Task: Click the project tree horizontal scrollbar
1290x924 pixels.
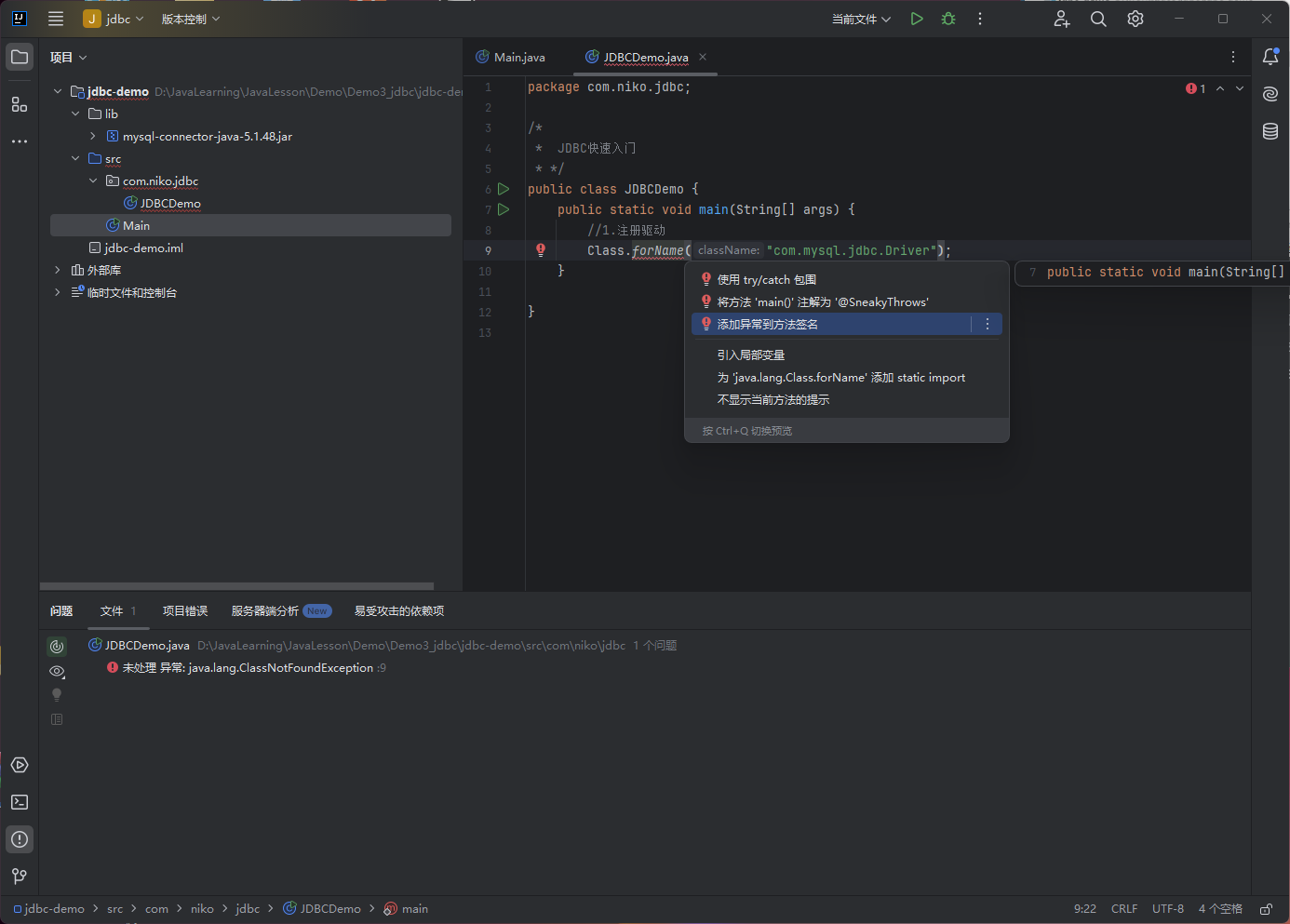Action: (x=237, y=586)
